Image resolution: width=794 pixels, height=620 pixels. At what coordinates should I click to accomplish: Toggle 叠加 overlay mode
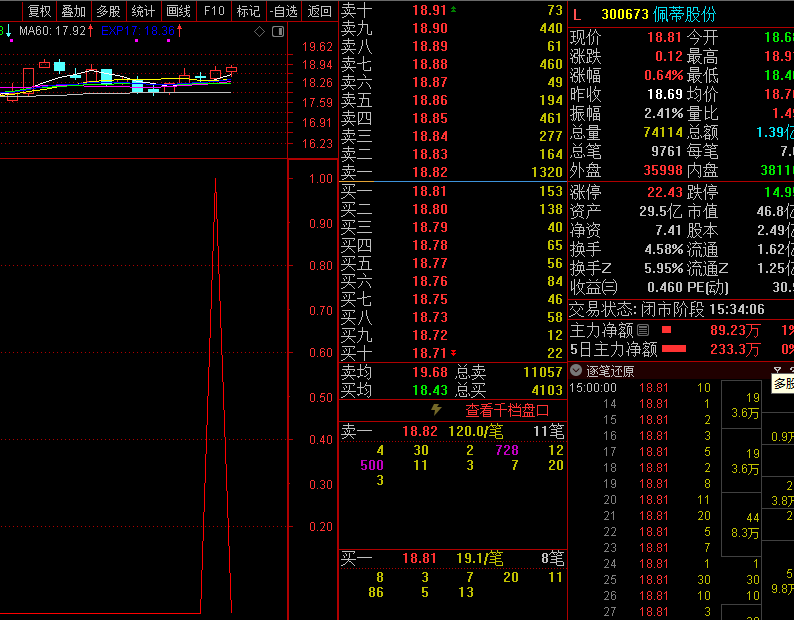coord(73,11)
